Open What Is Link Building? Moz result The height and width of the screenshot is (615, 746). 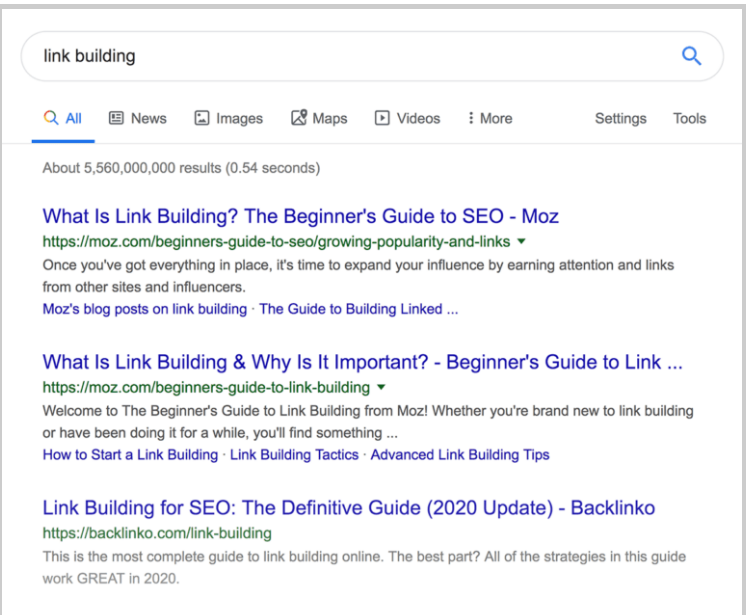coord(300,216)
